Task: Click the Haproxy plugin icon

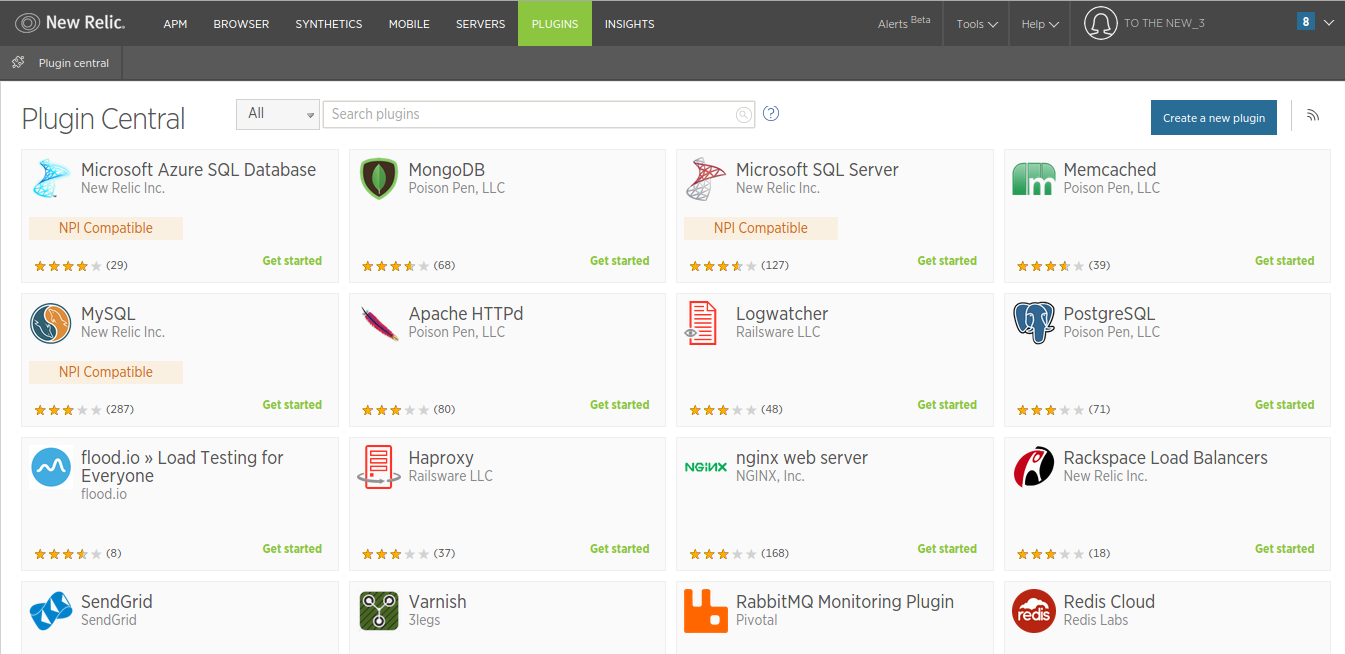Action: click(379, 467)
